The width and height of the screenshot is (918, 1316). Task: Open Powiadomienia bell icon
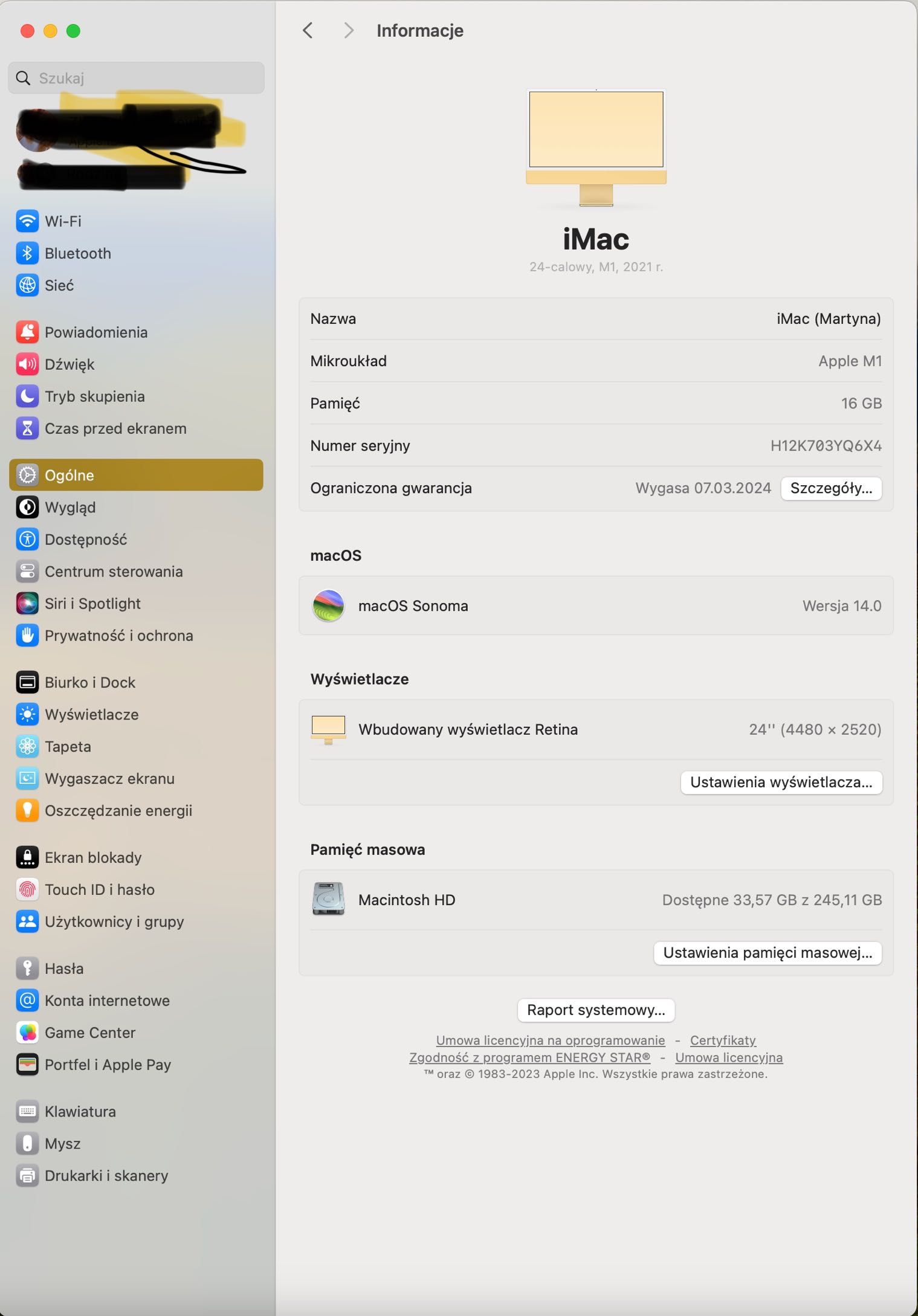(x=27, y=332)
